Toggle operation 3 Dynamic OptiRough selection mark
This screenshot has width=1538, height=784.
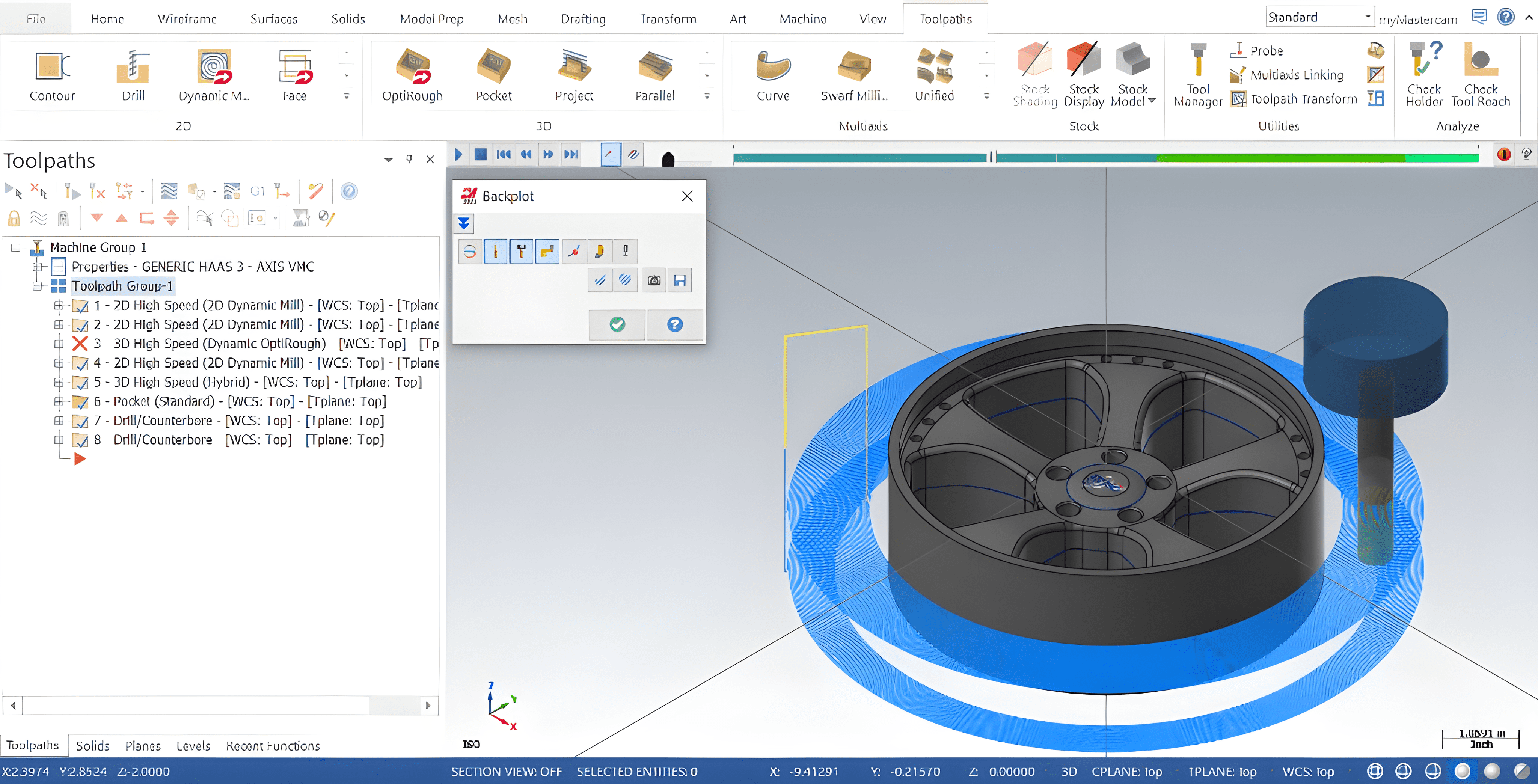click(x=80, y=344)
